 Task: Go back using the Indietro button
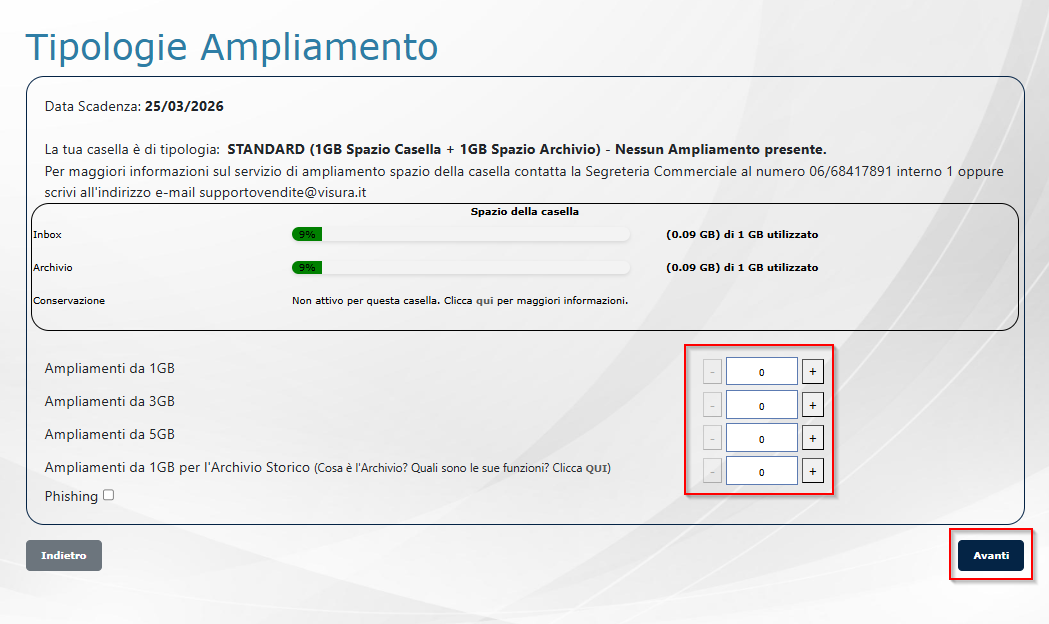64,556
